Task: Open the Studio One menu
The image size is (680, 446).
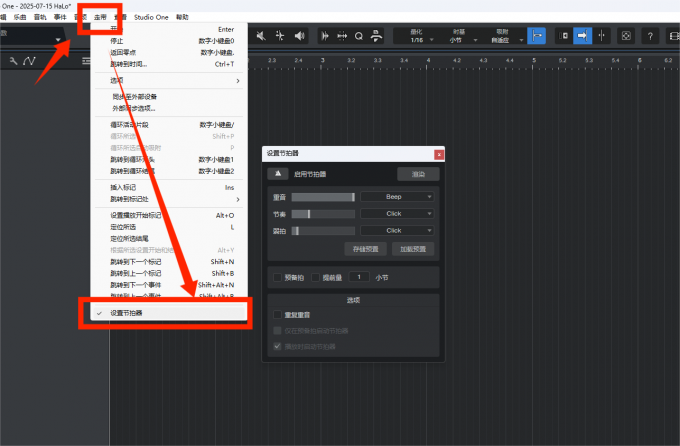Action: coord(151,17)
